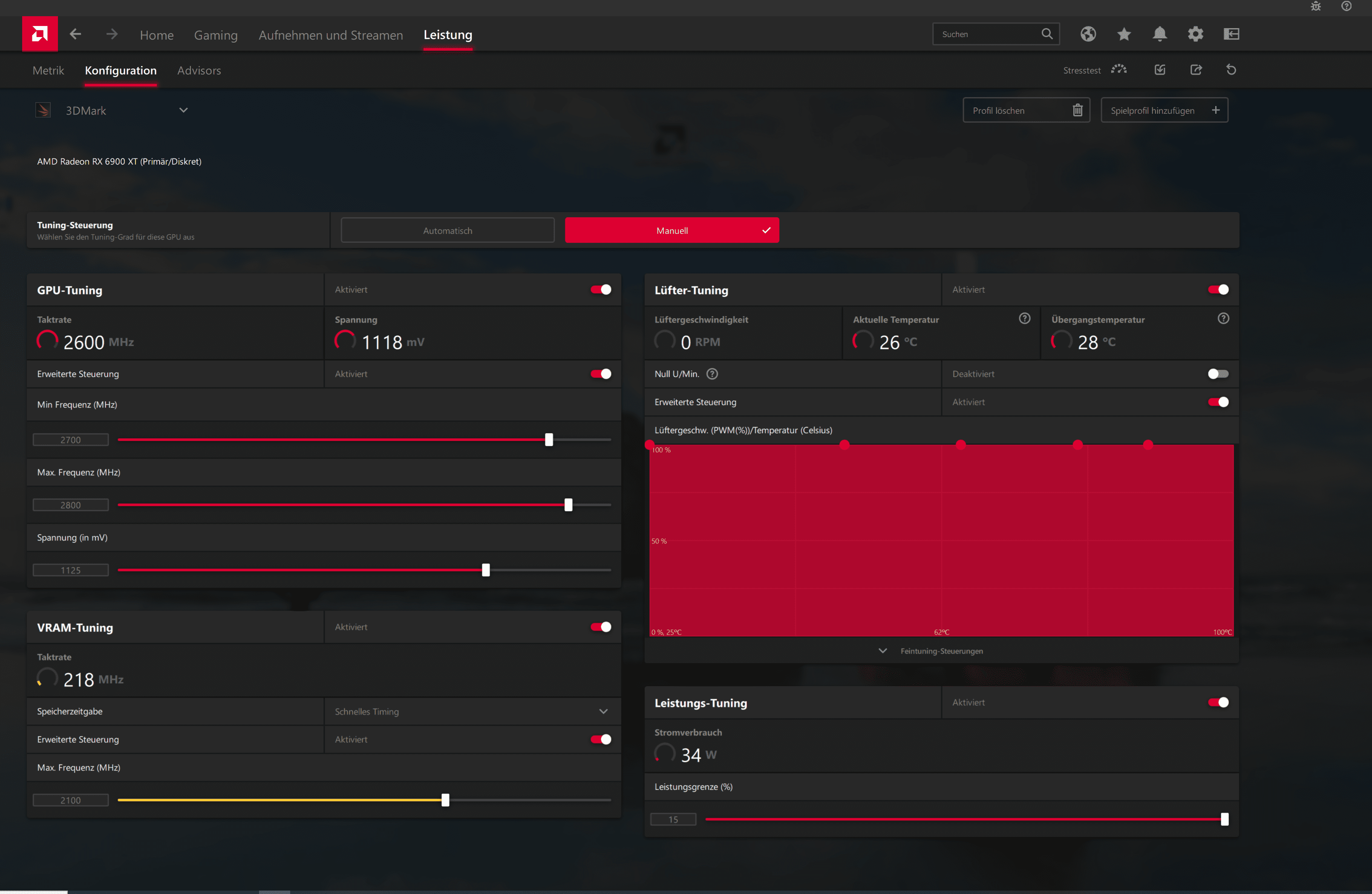The width and height of the screenshot is (1372, 894).
Task: Click the AMD logo home icon
Action: coord(40,34)
